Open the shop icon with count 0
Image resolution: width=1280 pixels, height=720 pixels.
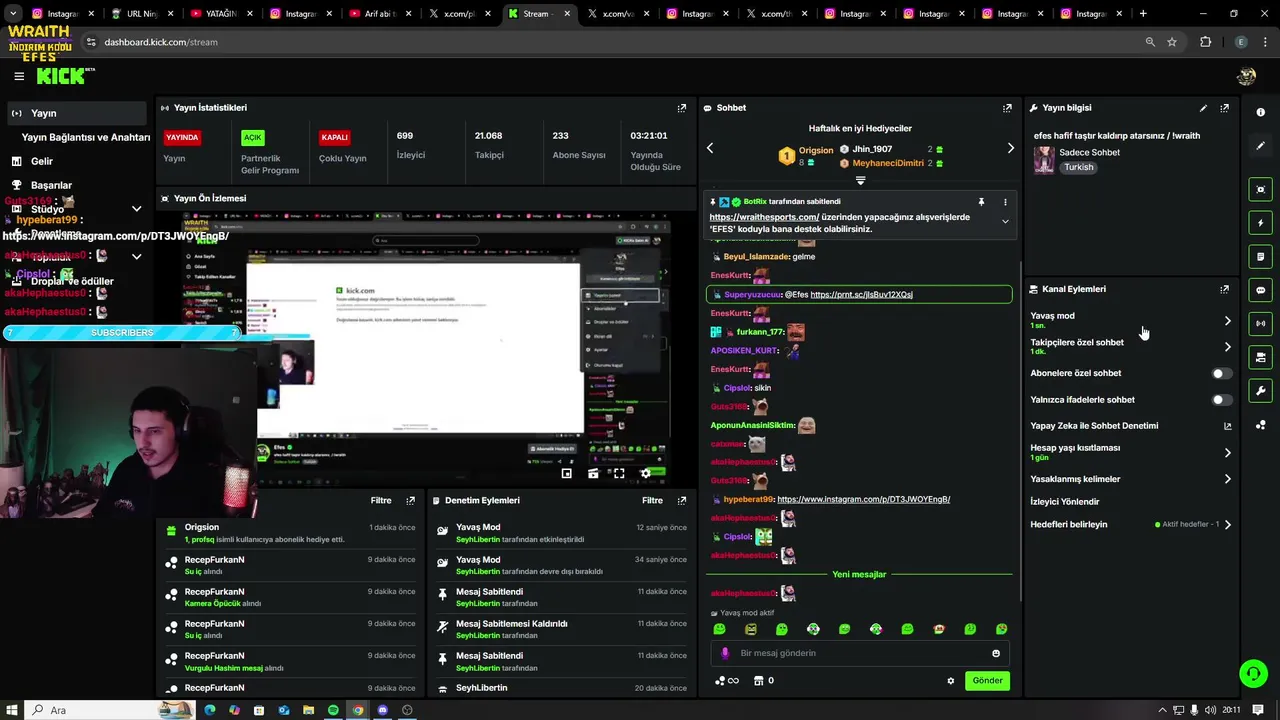763,681
